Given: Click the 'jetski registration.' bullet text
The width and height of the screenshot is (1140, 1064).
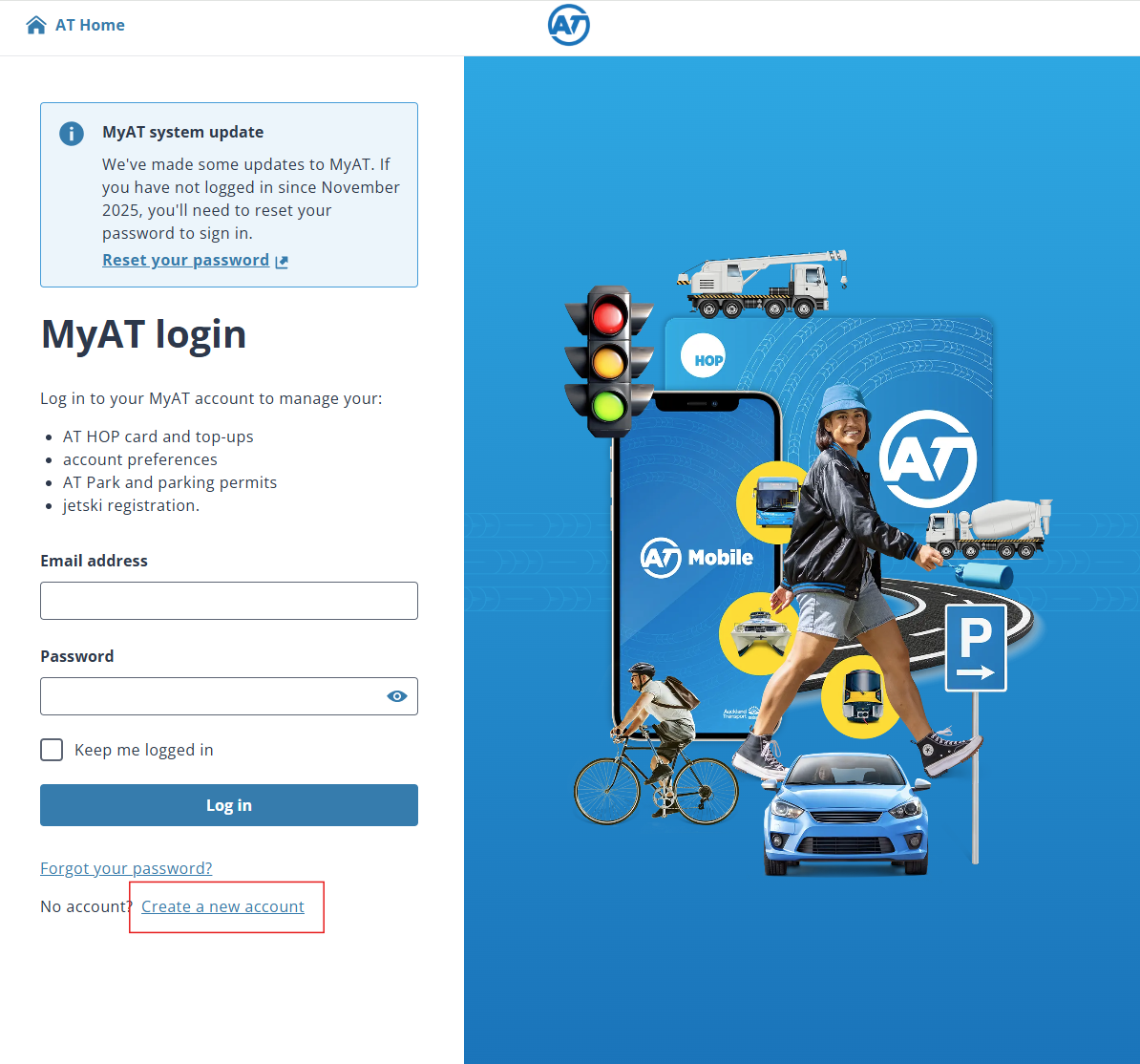Looking at the screenshot, I should pos(131,505).
